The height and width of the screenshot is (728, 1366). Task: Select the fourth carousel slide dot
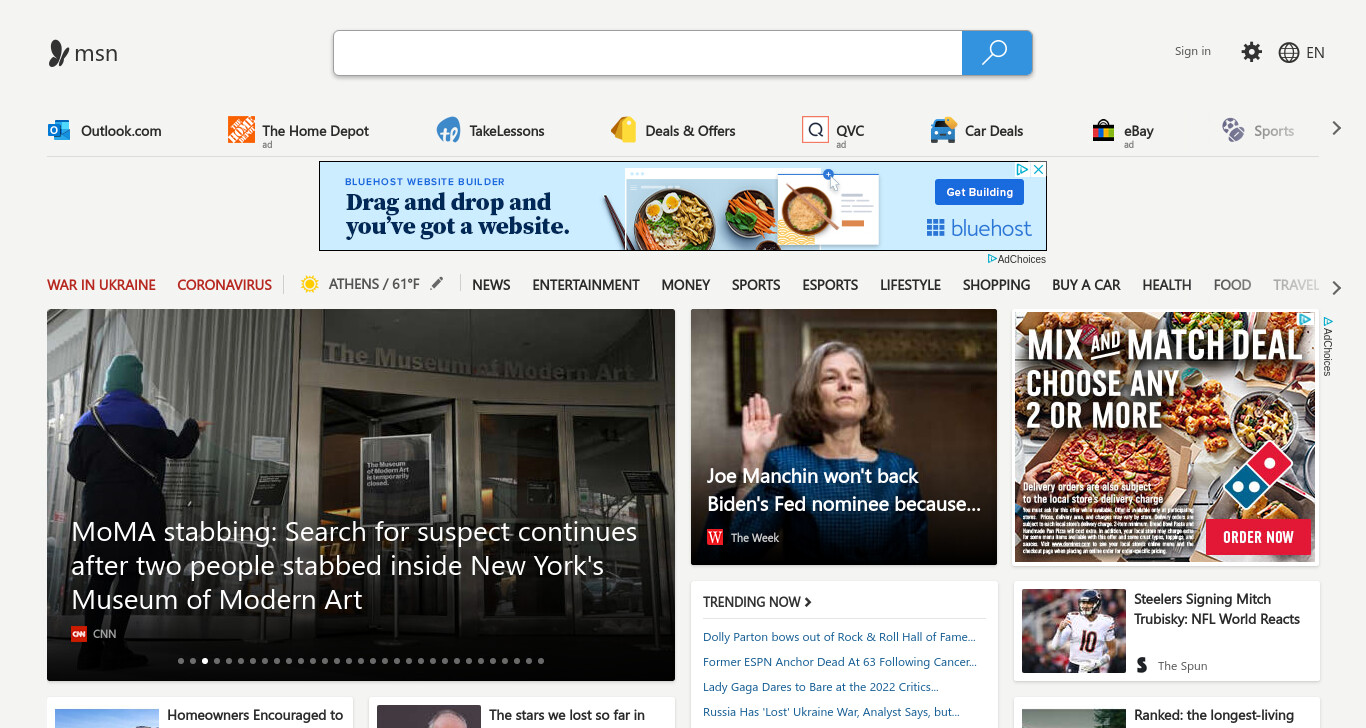[x=217, y=661]
